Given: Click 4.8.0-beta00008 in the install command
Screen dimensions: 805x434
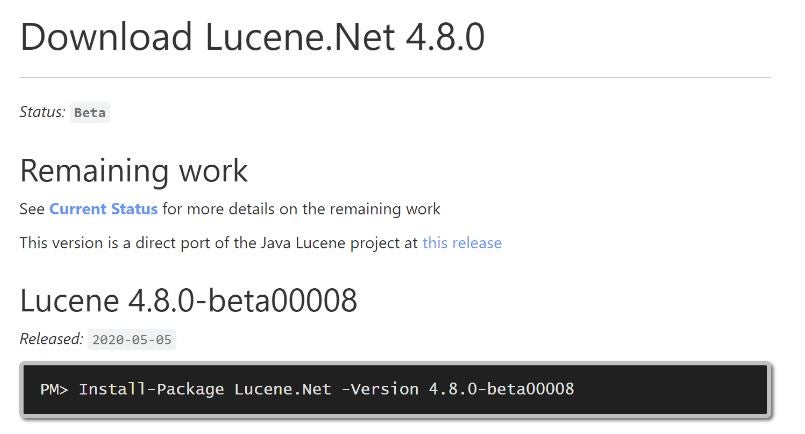Looking at the screenshot, I should coord(501,389).
